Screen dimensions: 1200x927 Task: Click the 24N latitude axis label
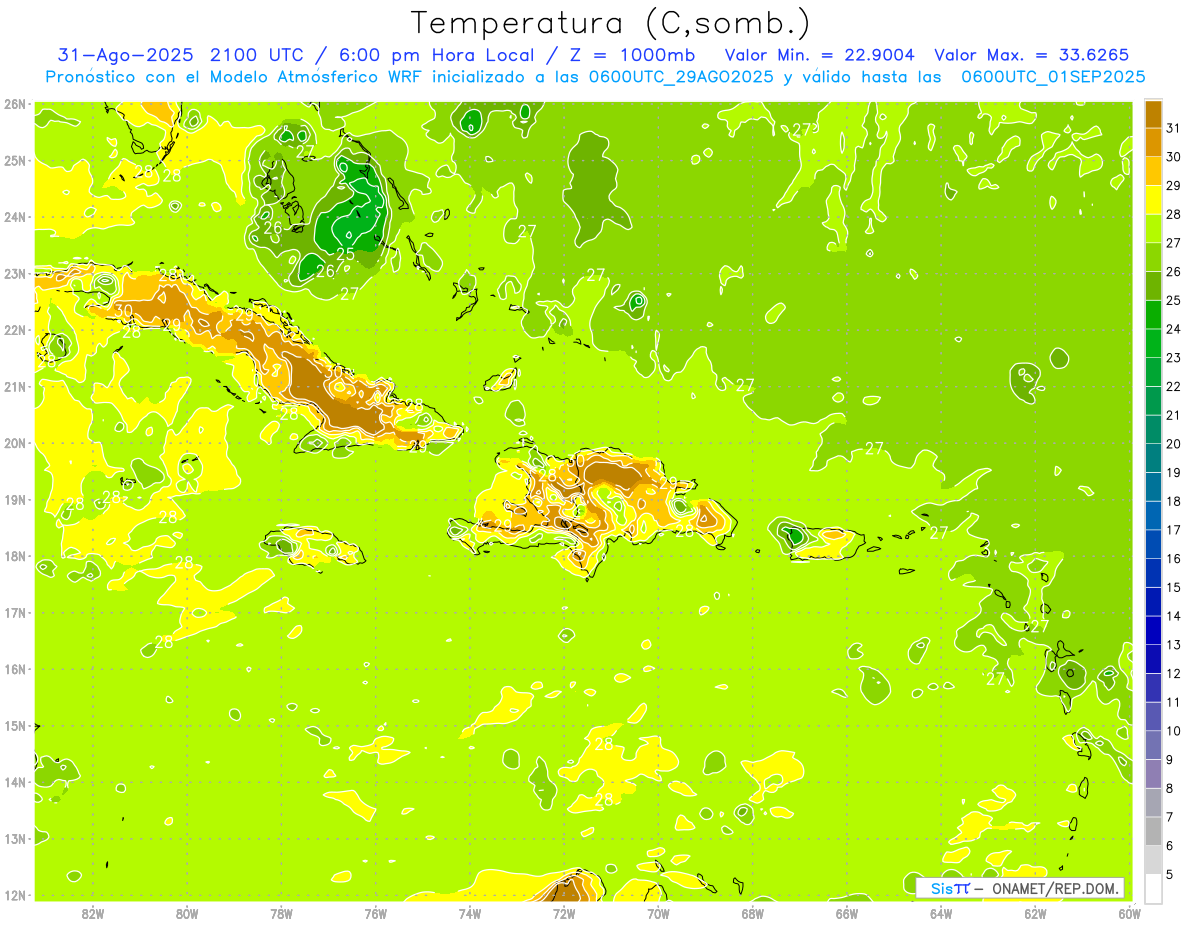click(15, 217)
